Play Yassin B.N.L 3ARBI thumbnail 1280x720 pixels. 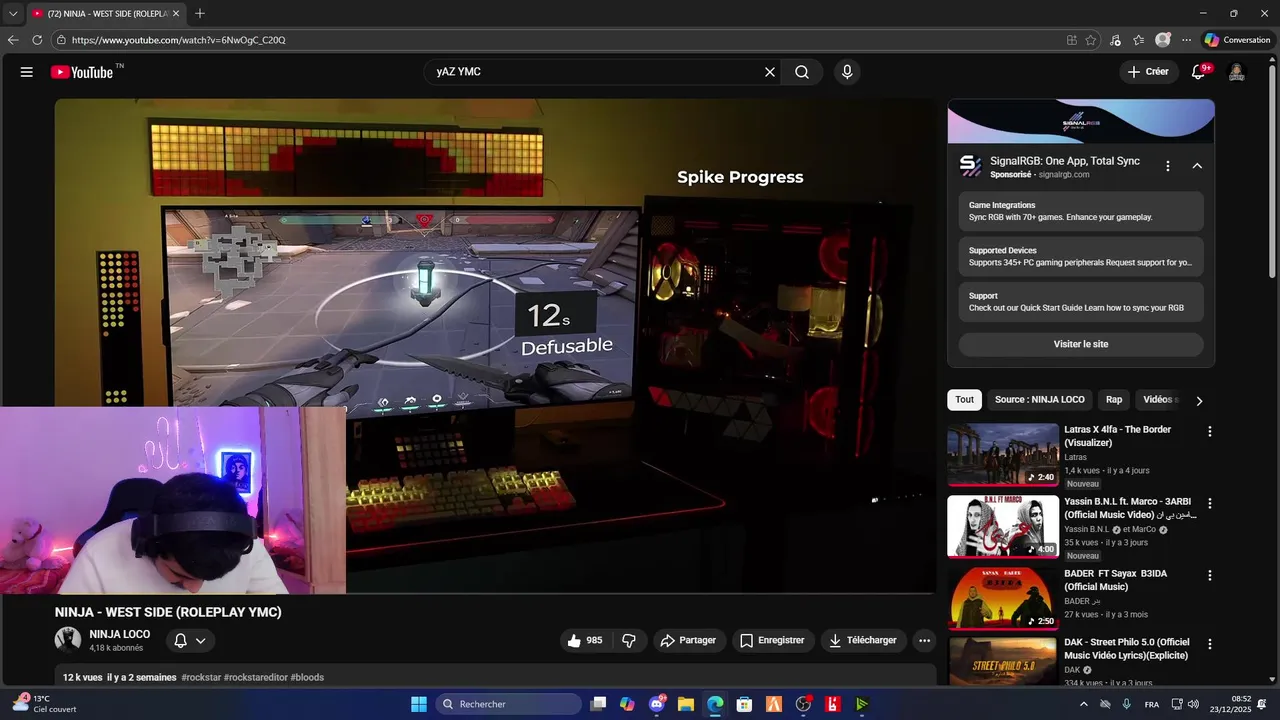click(1003, 526)
